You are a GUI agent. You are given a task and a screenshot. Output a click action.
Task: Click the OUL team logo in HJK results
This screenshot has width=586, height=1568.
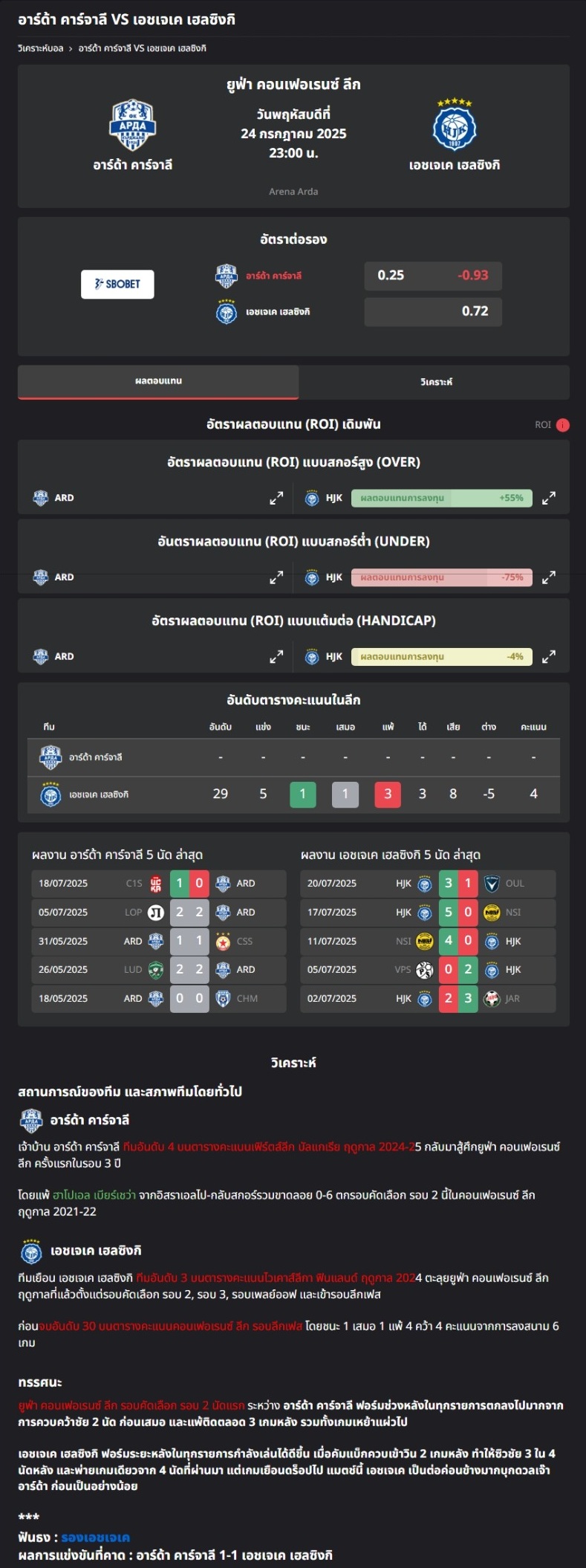coord(492,884)
